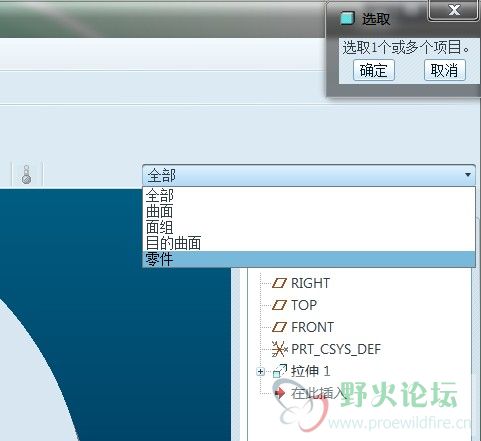The image size is (481, 441).
Task: Click the 确定 button in 选取 dialog
Action: (x=374, y=70)
